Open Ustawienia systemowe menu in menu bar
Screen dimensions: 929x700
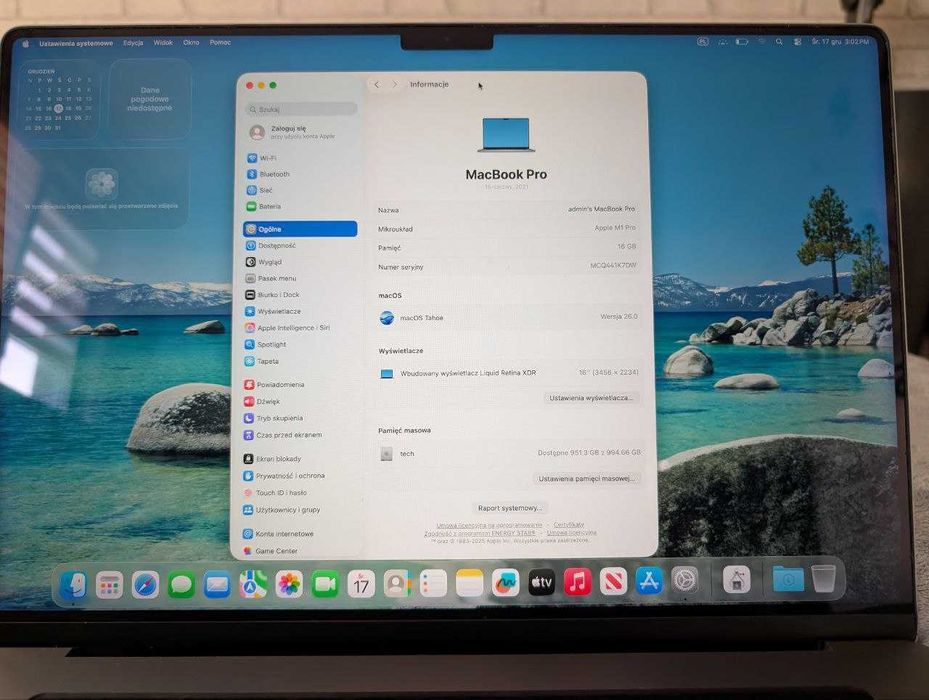click(x=76, y=43)
